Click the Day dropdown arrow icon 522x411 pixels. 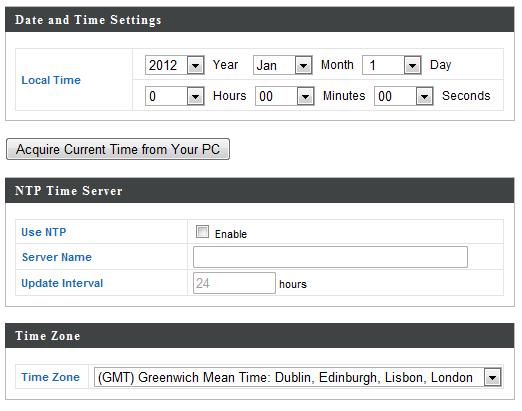pyautogui.click(x=412, y=65)
